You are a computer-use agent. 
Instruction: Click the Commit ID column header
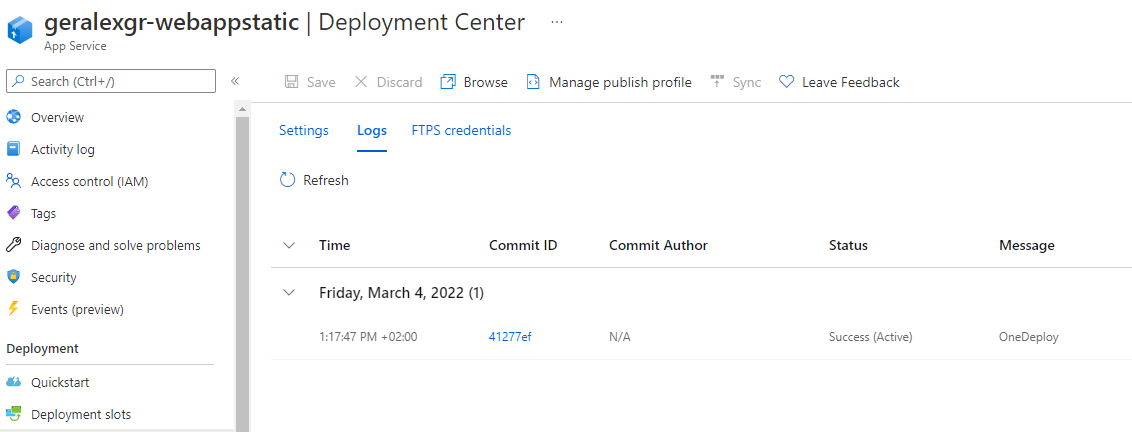tap(523, 246)
